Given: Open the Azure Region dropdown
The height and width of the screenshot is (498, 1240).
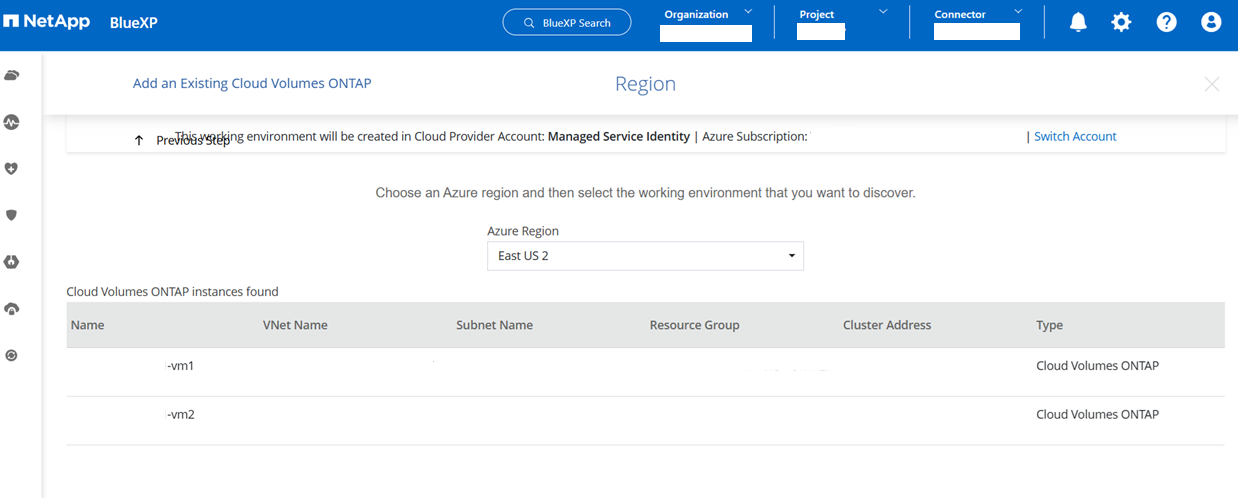Looking at the screenshot, I should pyautogui.click(x=645, y=256).
